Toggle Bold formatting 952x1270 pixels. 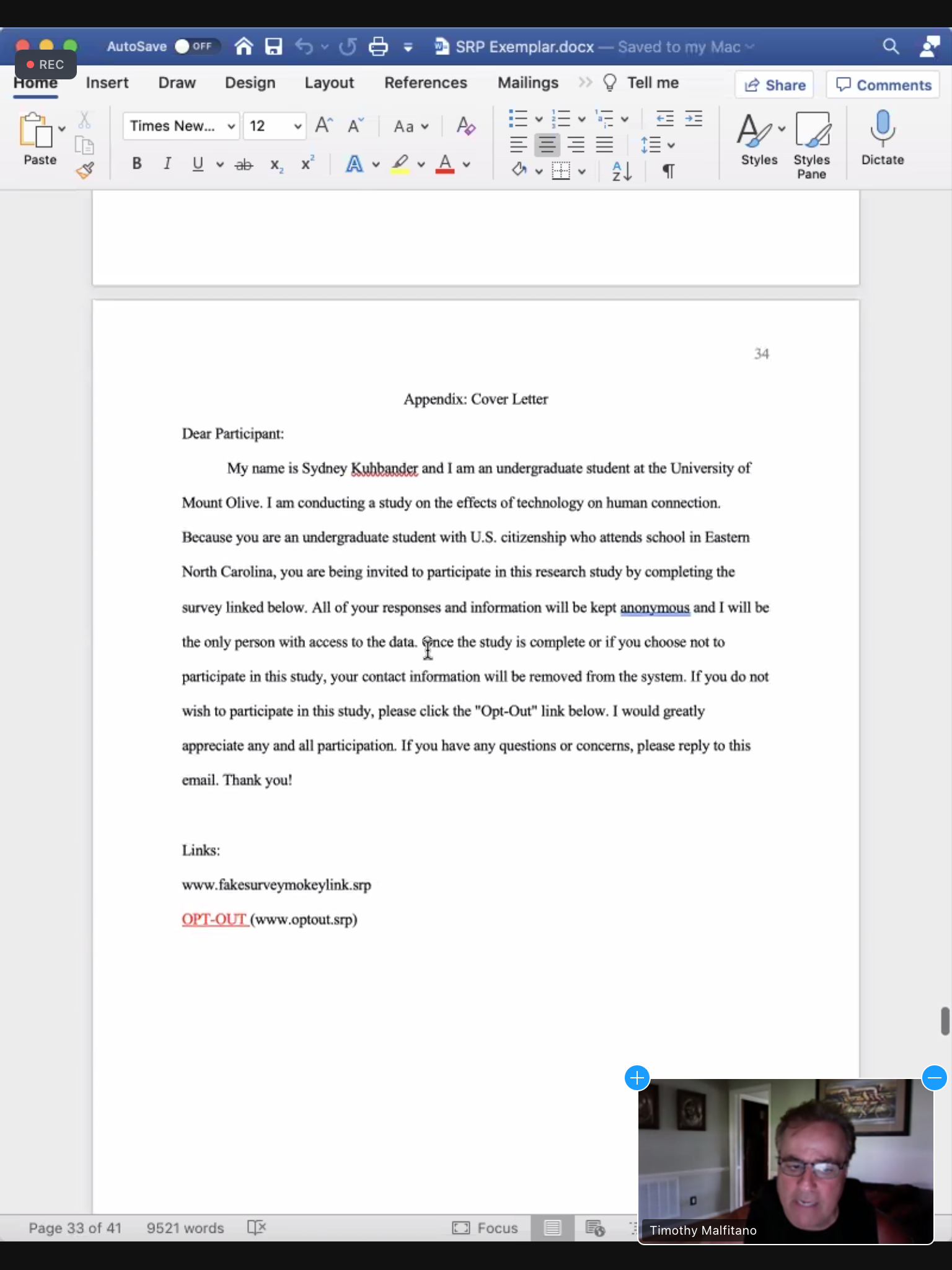coord(137,164)
